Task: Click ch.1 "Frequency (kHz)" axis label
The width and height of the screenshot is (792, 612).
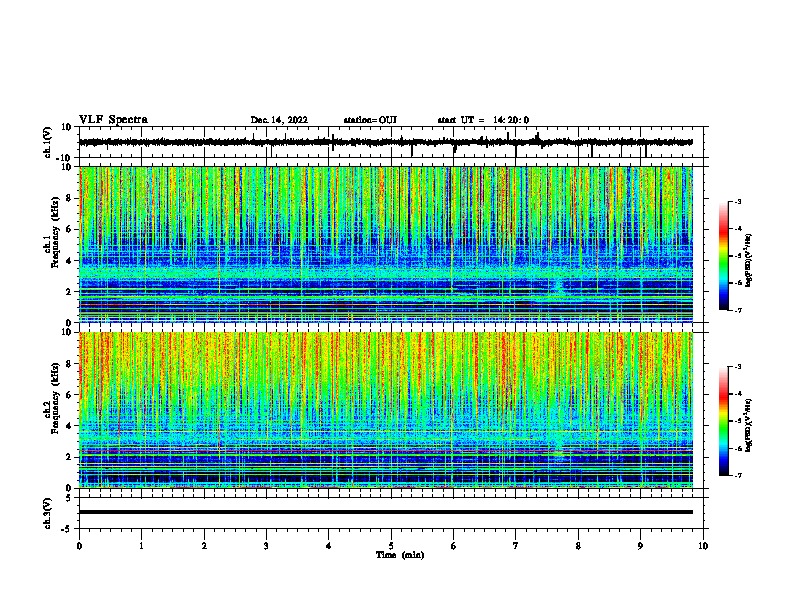Action: pos(55,232)
